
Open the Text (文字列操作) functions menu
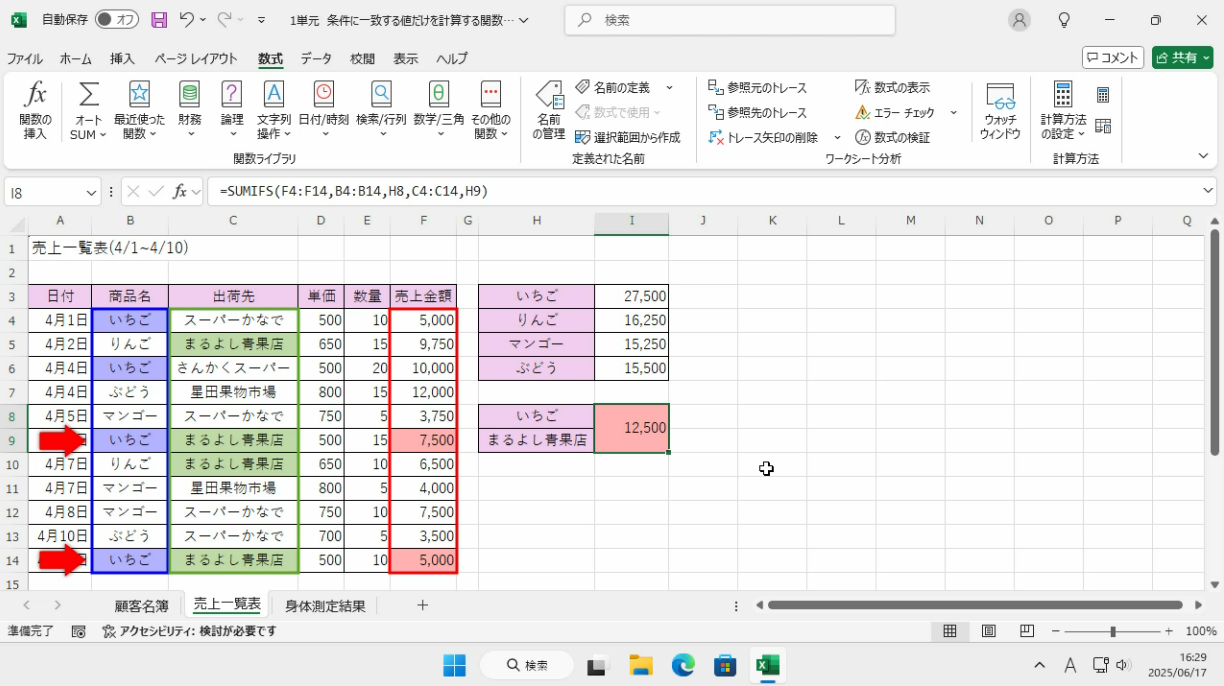click(x=273, y=111)
